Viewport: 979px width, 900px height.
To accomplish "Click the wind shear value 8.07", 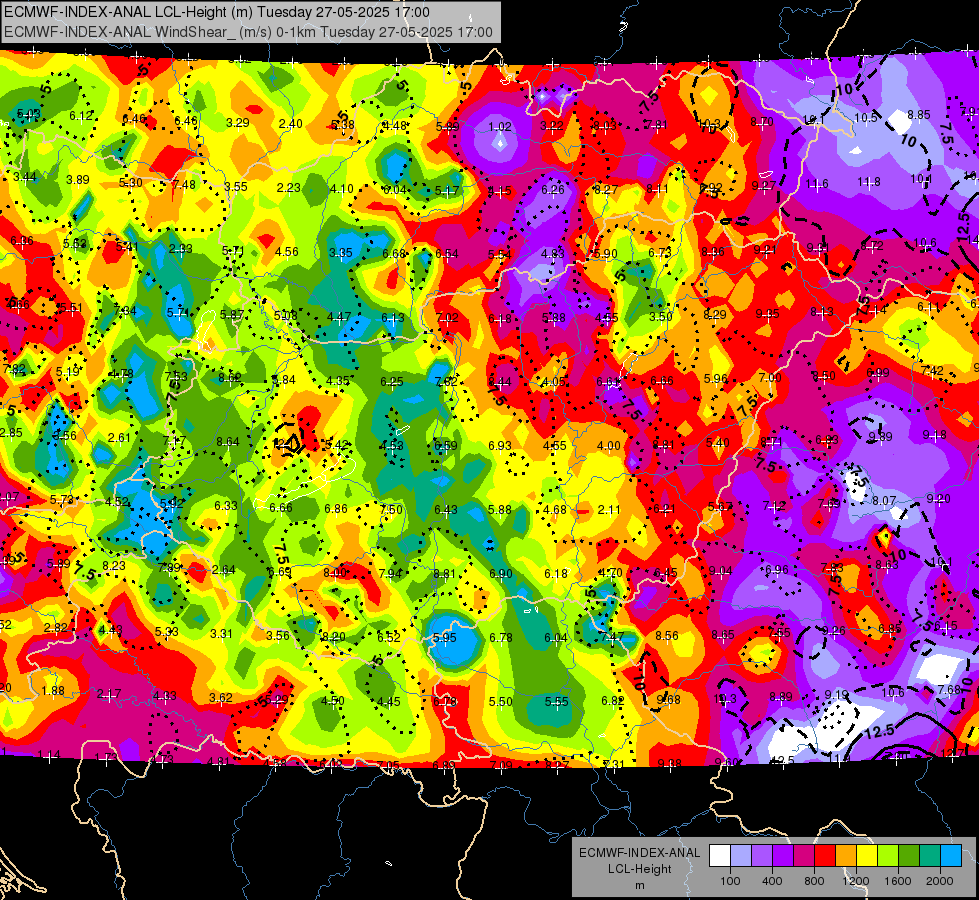I will pos(884,501).
